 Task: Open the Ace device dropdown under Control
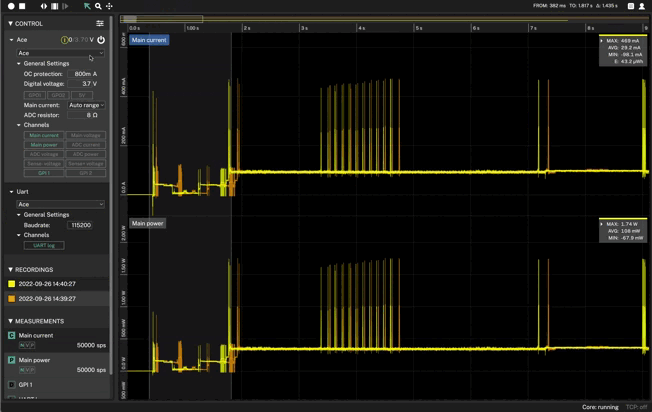[x=60, y=53]
